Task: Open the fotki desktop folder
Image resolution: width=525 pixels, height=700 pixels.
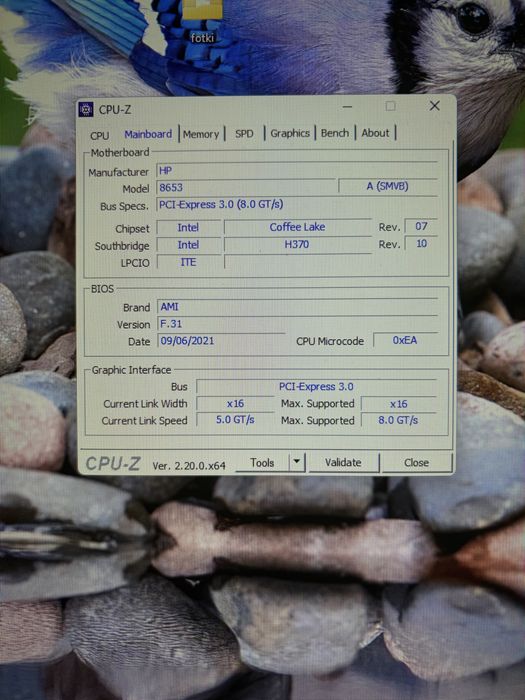Action: tap(202, 20)
